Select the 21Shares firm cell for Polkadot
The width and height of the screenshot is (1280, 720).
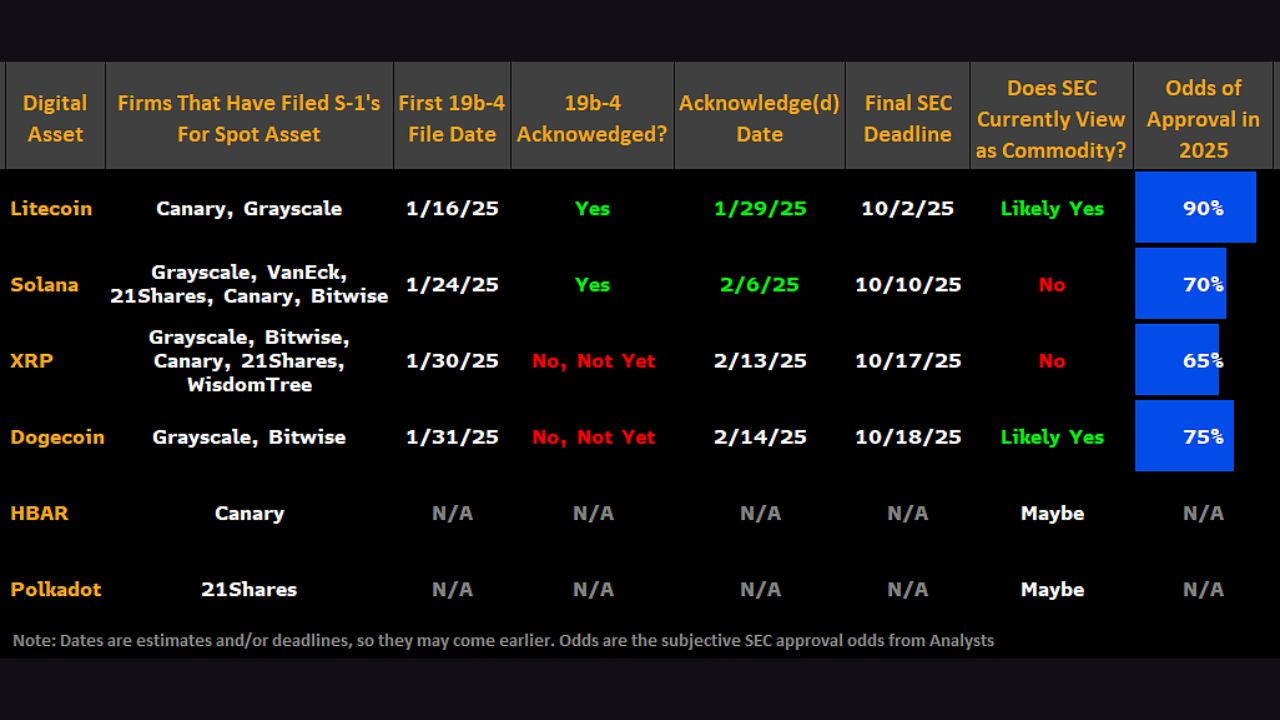pos(249,589)
